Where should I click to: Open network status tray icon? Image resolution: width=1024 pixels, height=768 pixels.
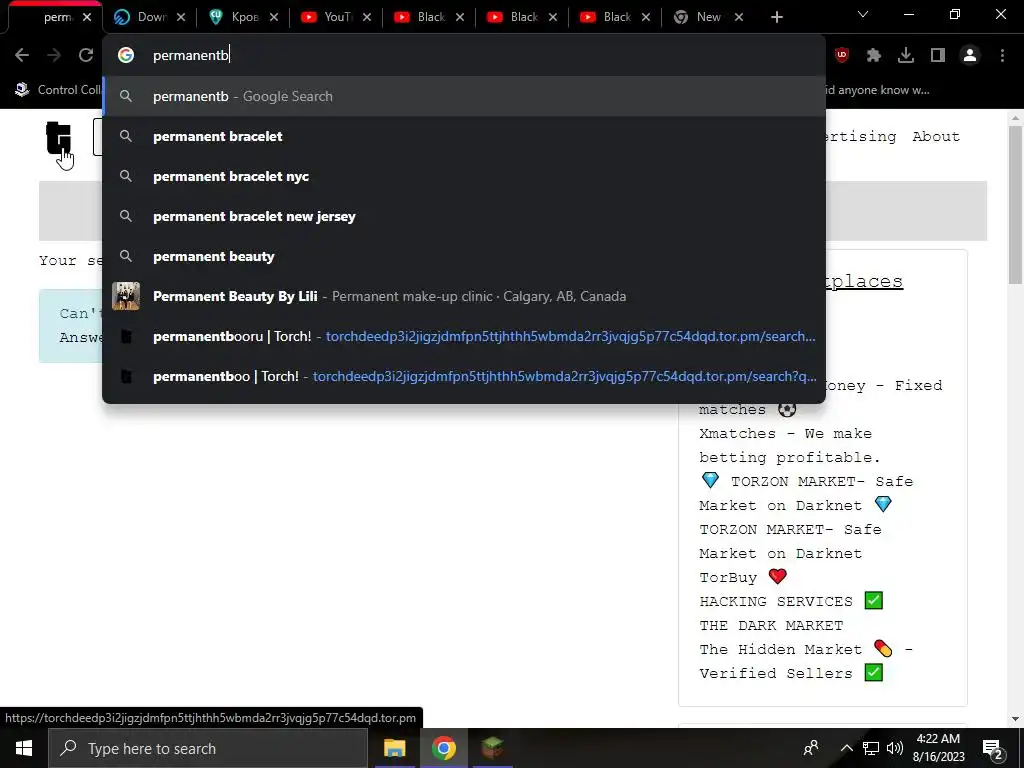coord(871,748)
